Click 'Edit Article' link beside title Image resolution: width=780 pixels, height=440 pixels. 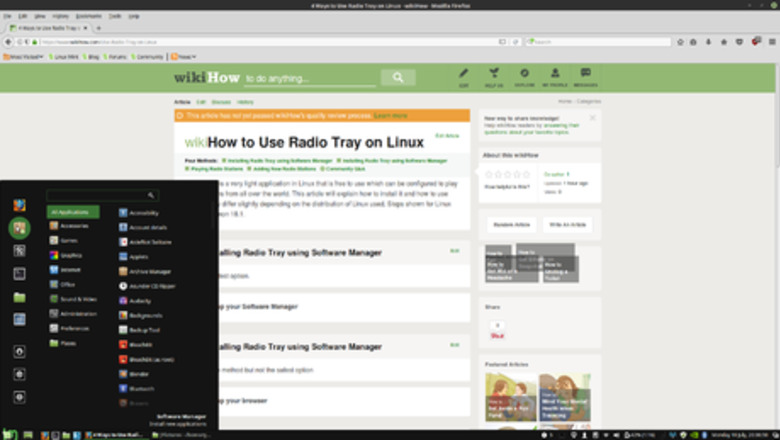tap(447, 136)
